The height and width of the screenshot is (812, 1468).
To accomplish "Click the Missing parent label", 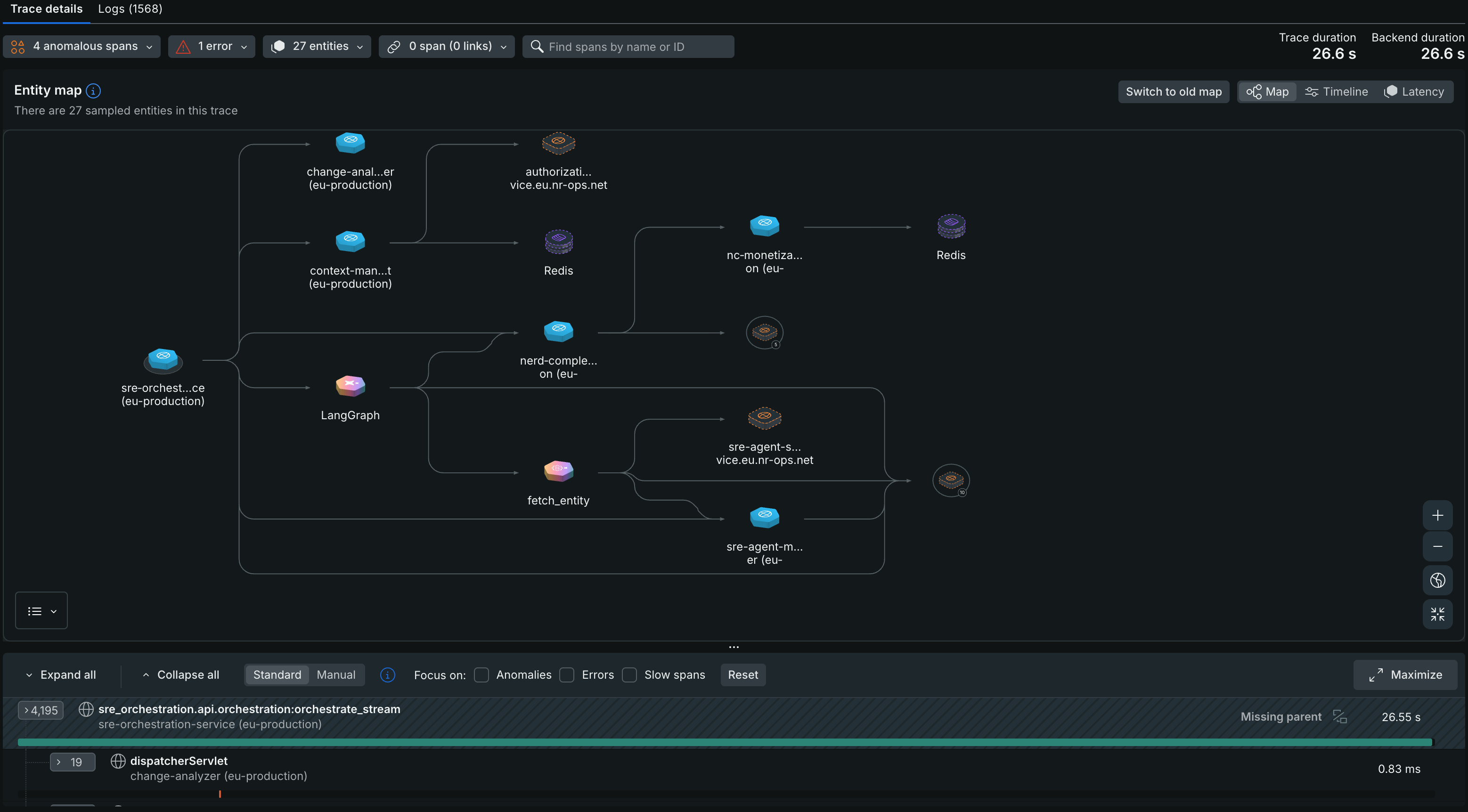I will click(x=1281, y=717).
